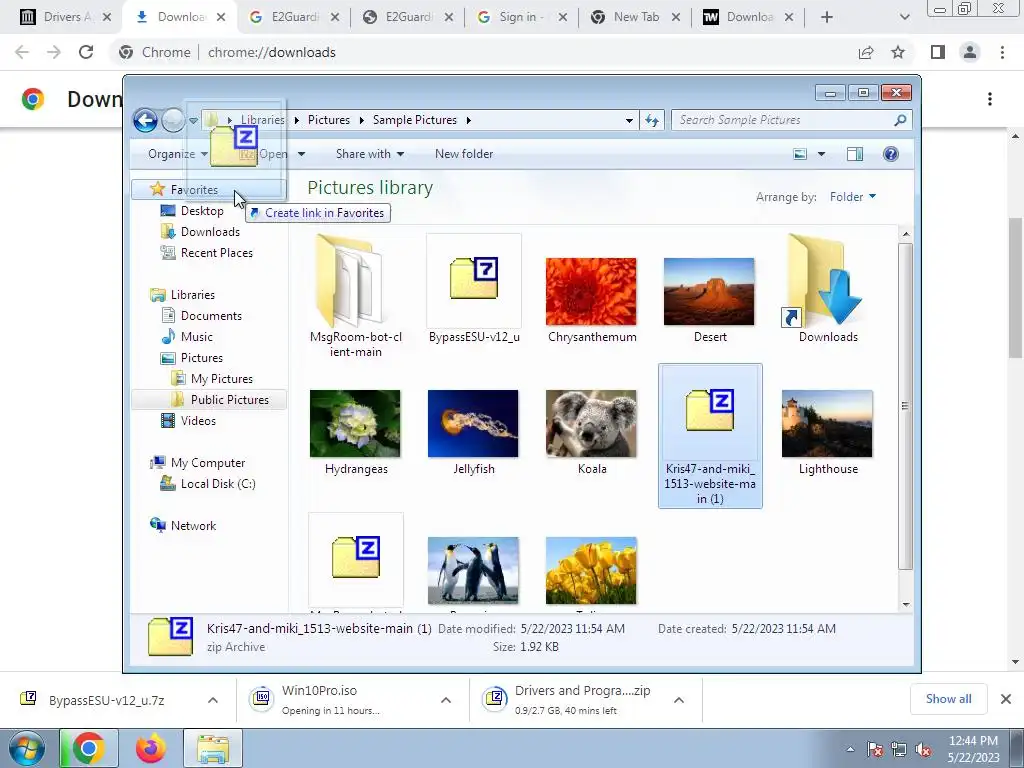Select the BypassESU-v12_u archive file

pyautogui.click(x=474, y=289)
